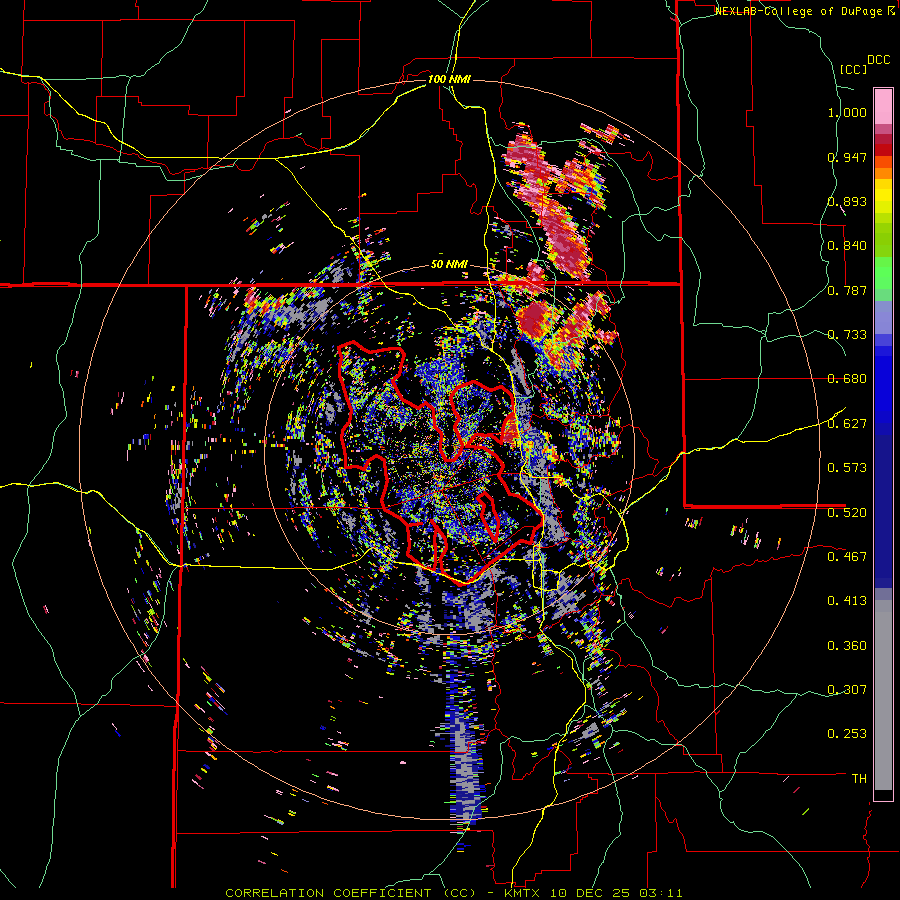Select the 0.307 legend value
The width and height of the screenshot is (900, 900).
tap(847, 689)
